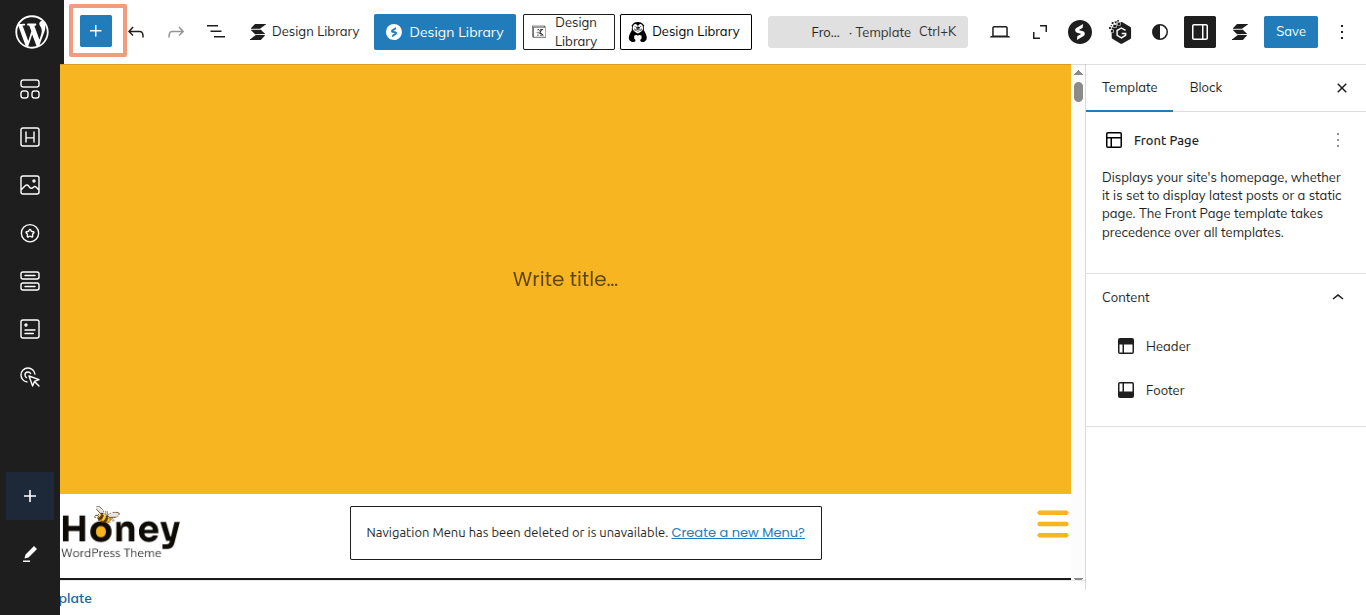Toggle the block inserter plus button

[96, 32]
